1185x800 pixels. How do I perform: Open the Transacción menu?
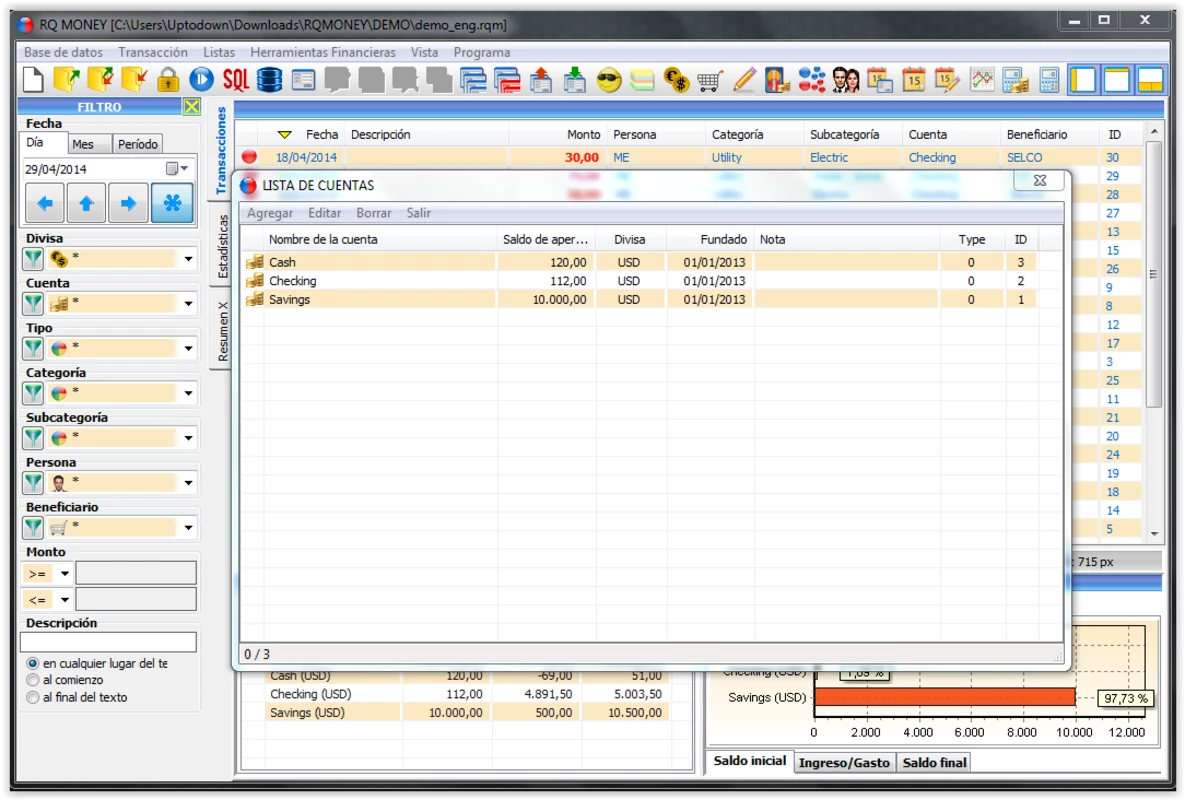153,52
